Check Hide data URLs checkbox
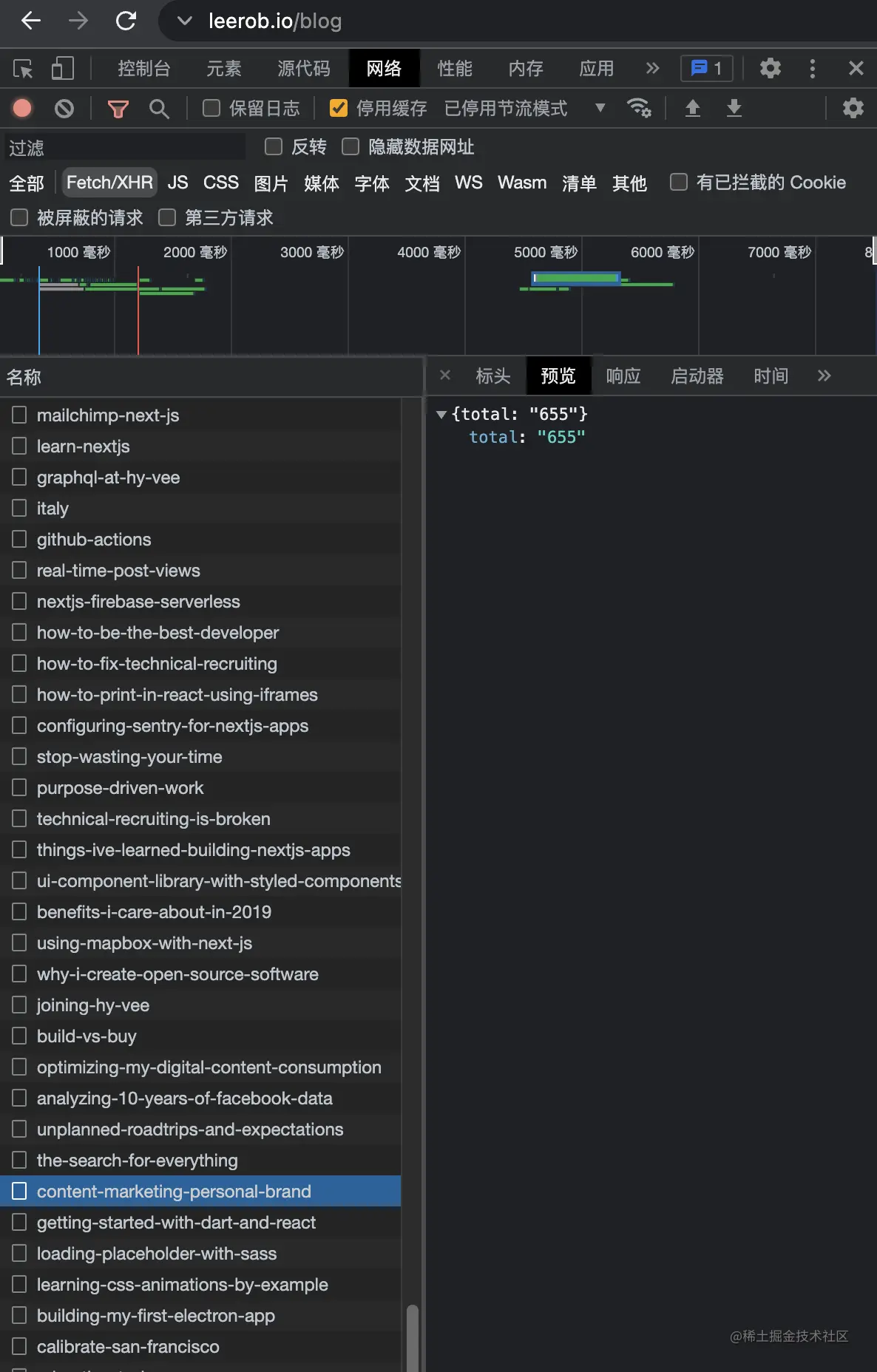 [x=351, y=147]
